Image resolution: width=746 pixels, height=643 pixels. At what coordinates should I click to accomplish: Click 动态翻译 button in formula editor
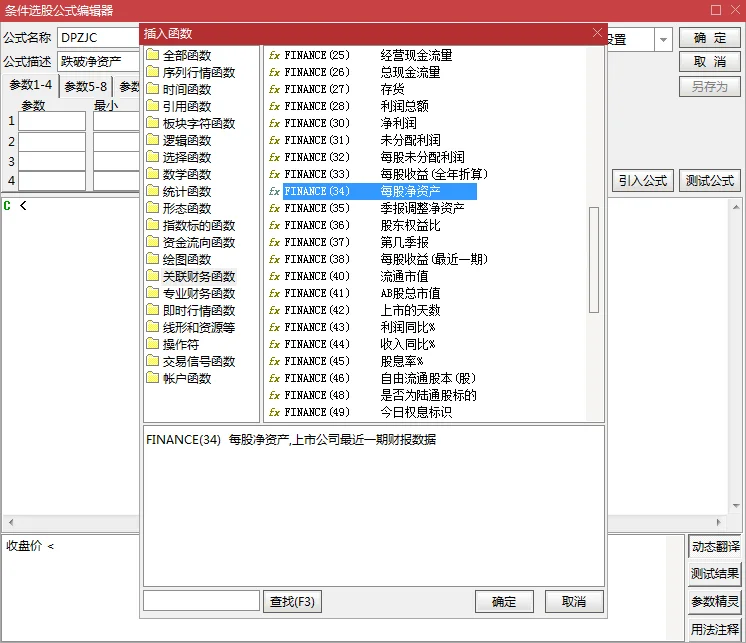pyautogui.click(x=715, y=547)
